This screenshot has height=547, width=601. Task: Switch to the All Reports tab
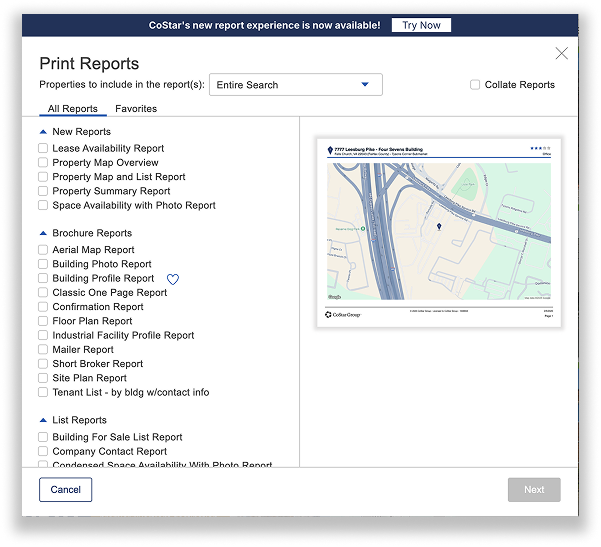click(x=72, y=108)
